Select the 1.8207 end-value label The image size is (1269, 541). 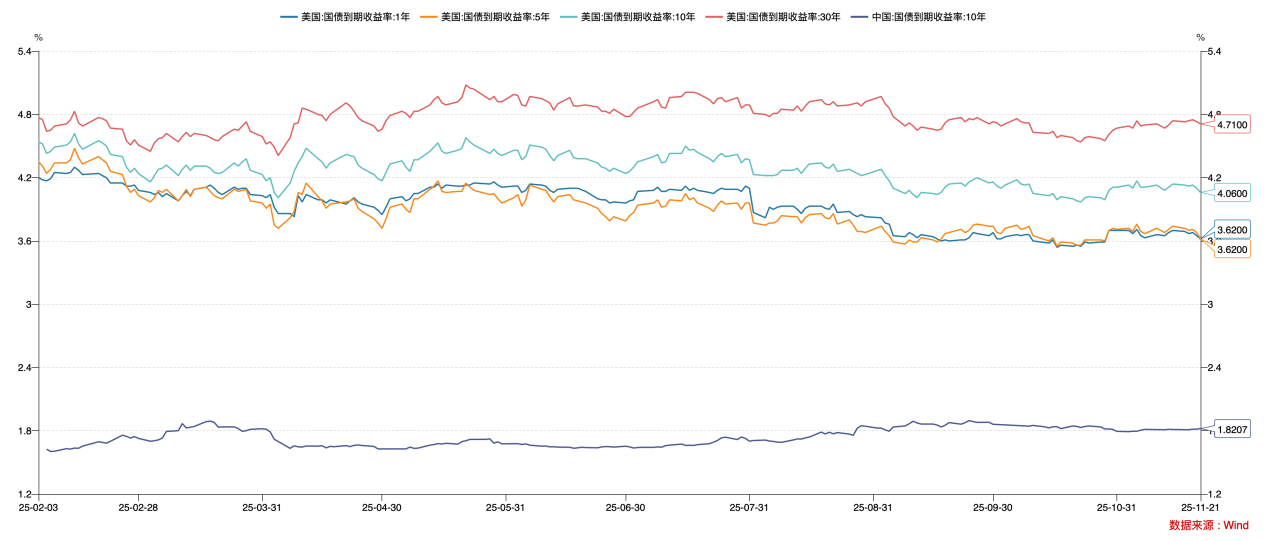pyautogui.click(x=1231, y=429)
